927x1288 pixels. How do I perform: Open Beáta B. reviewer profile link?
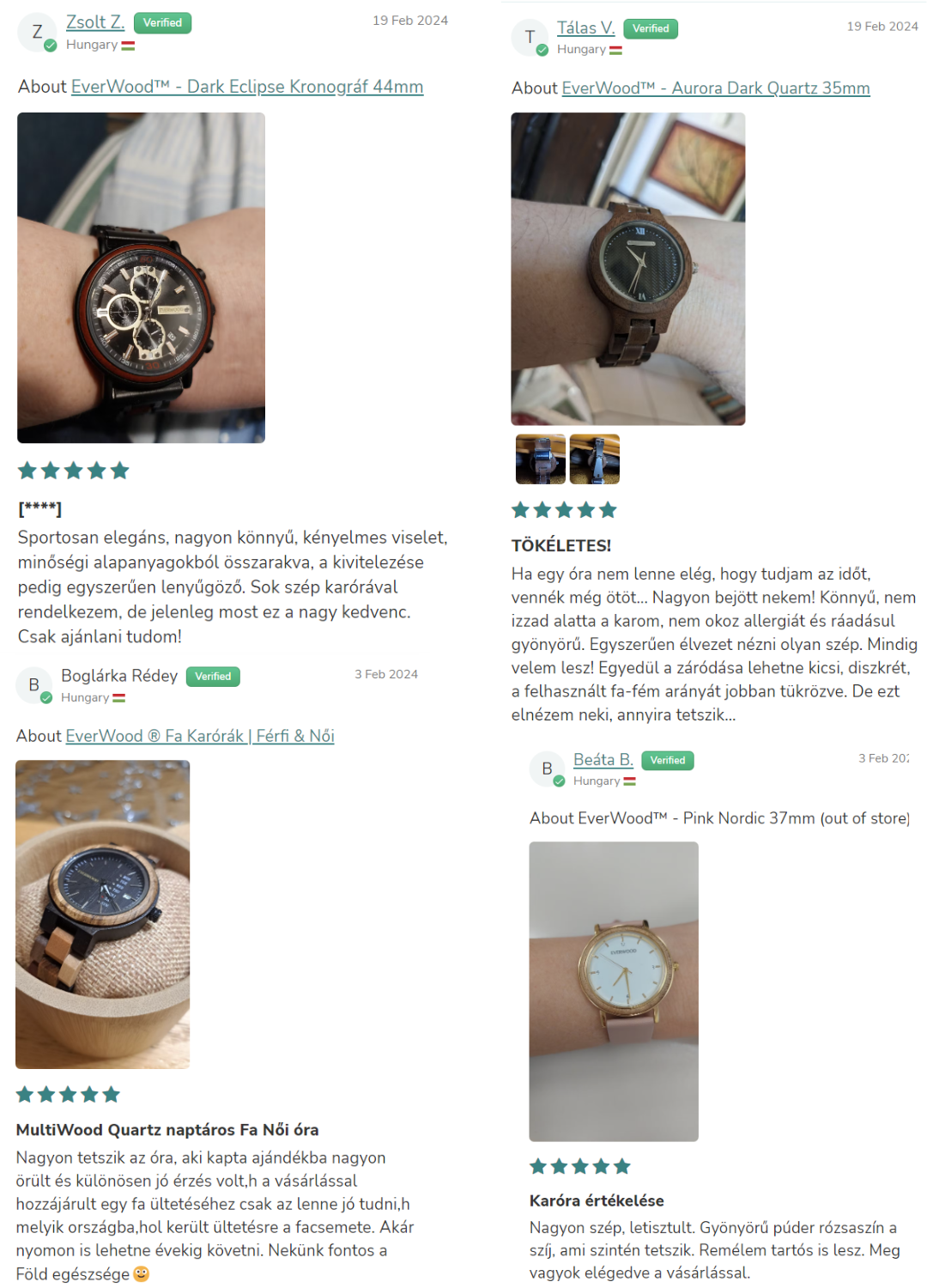(603, 760)
